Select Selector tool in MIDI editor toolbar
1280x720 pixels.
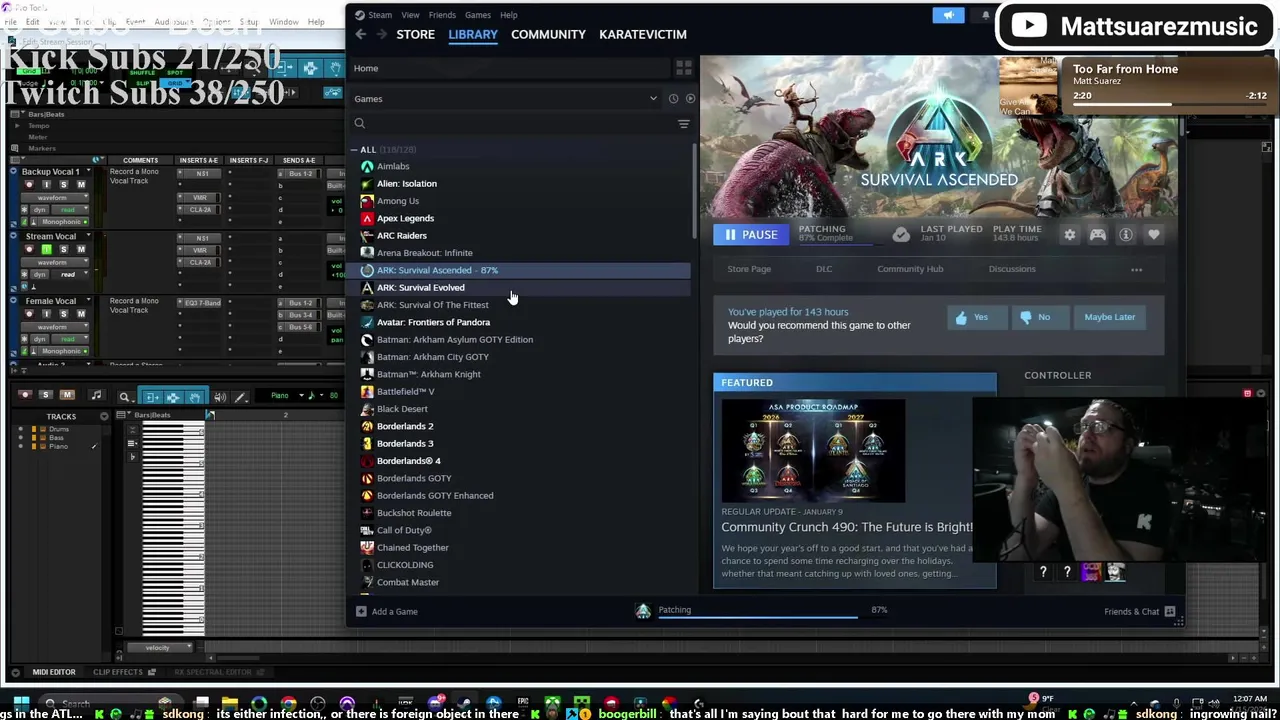coord(173,397)
